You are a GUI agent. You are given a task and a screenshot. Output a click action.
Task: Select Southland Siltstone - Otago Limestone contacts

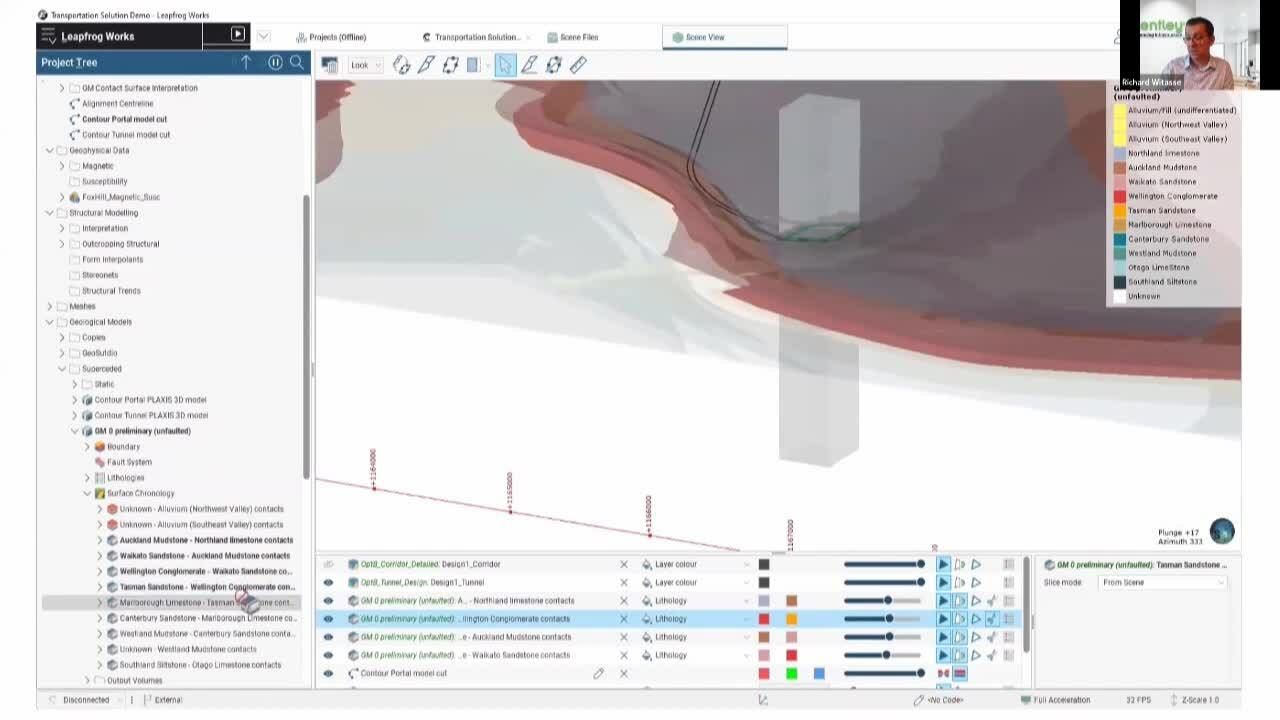[200, 665]
